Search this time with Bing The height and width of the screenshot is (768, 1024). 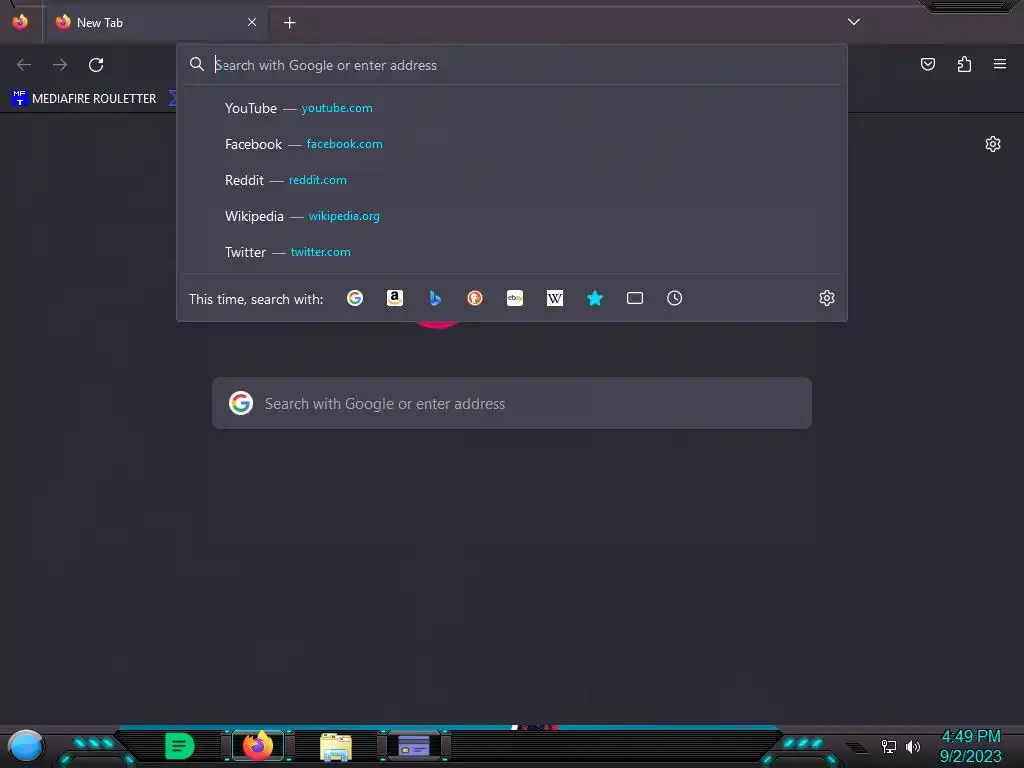click(435, 298)
